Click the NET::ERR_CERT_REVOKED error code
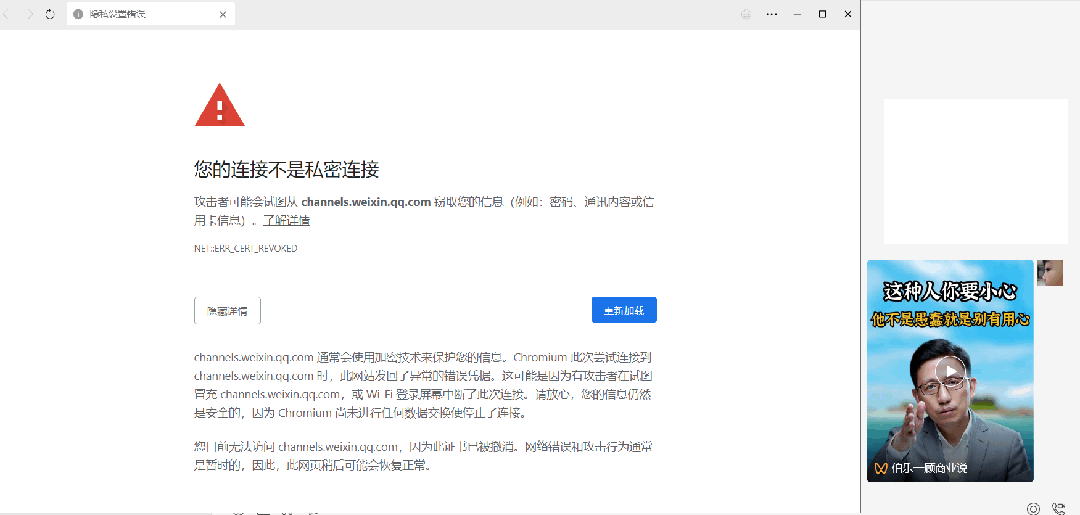1080x515 pixels. [246, 248]
